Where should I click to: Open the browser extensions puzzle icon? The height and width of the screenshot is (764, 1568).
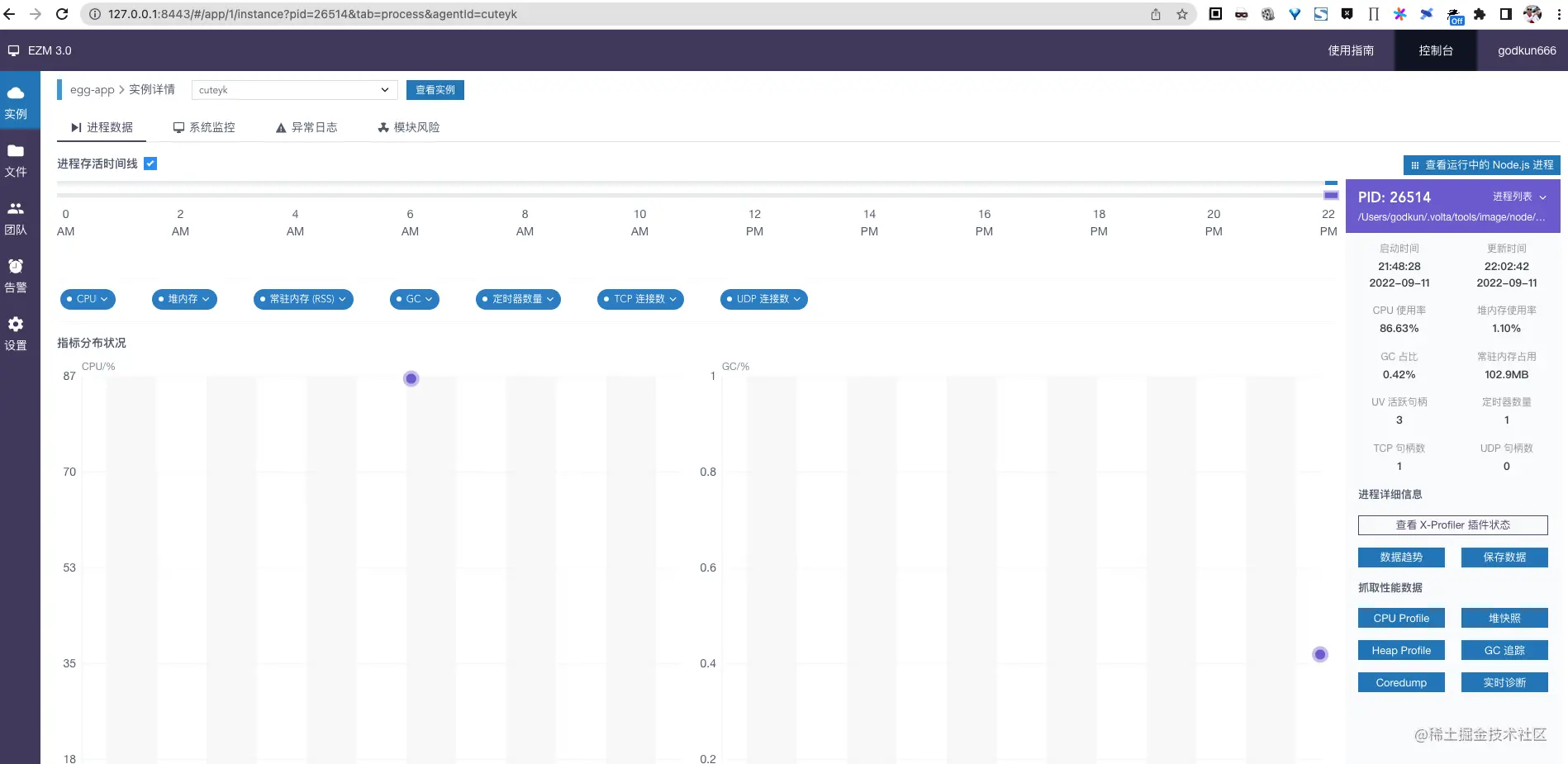(x=1480, y=14)
